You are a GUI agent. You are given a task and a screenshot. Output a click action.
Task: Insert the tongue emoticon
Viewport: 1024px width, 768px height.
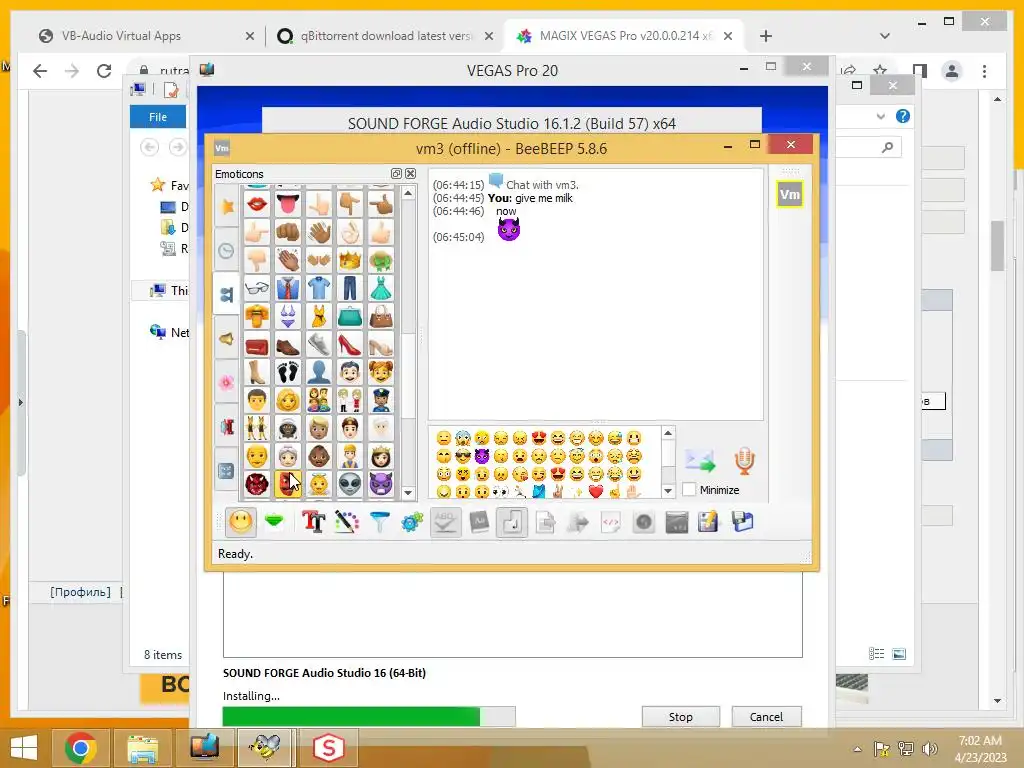pyautogui.click(x=287, y=204)
